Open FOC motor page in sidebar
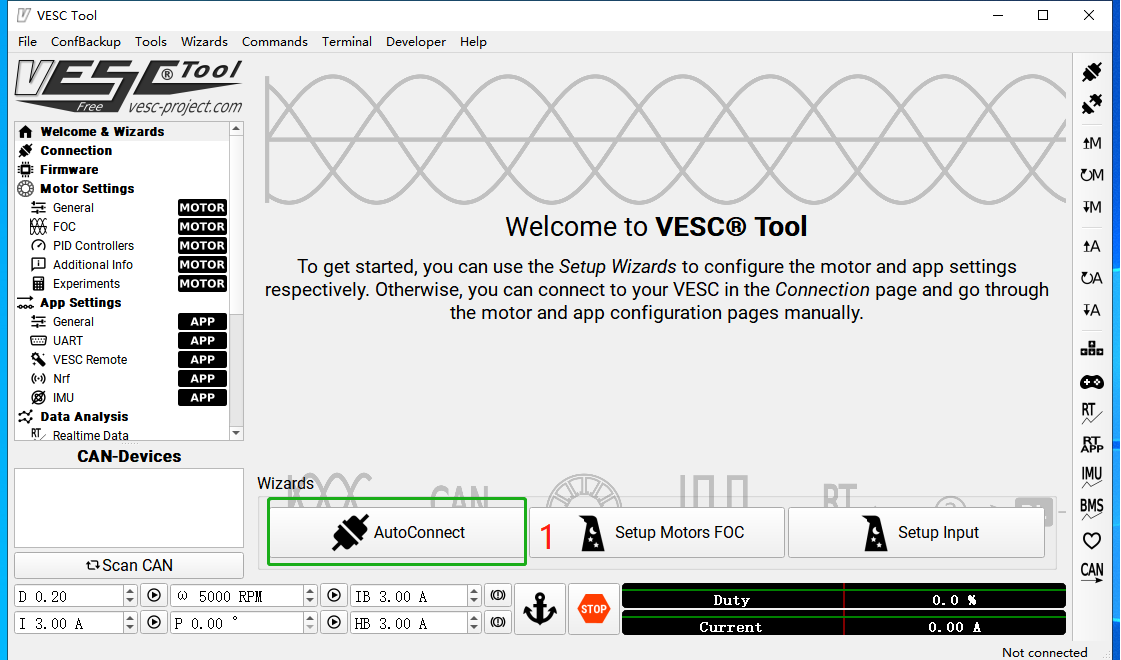Screen dimensions: 1121x660 [x=122, y=227]
